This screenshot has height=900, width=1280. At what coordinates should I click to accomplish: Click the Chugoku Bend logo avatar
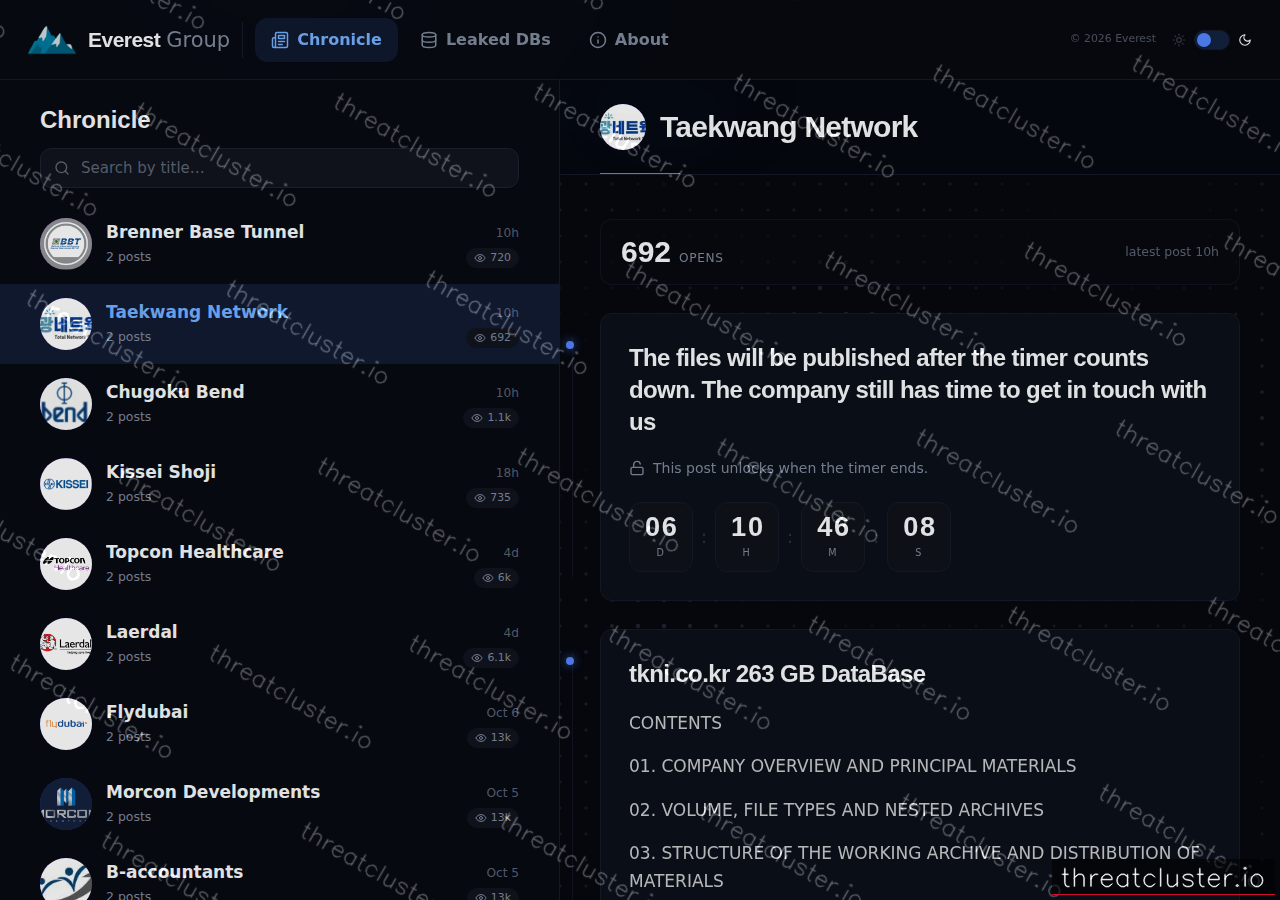(x=66, y=404)
